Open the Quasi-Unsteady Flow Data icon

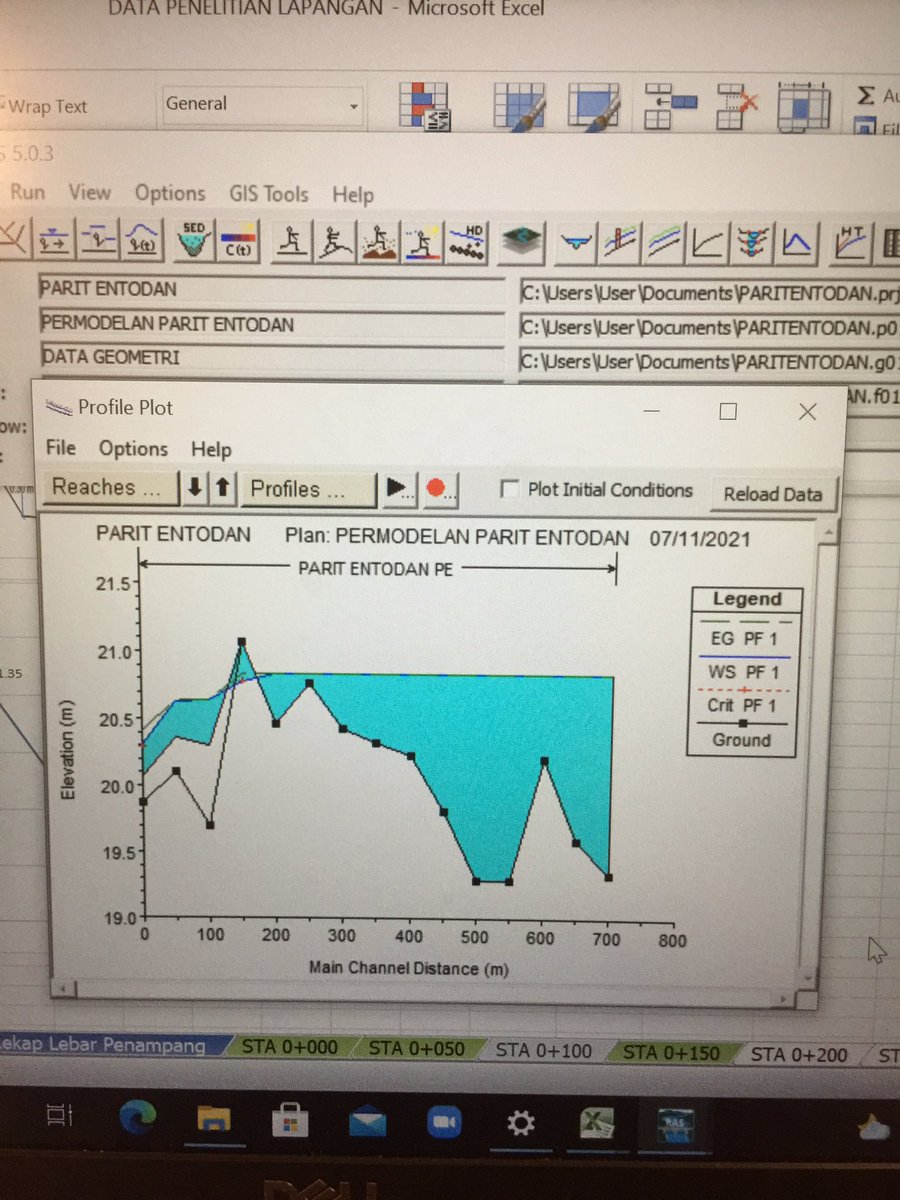click(99, 240)
